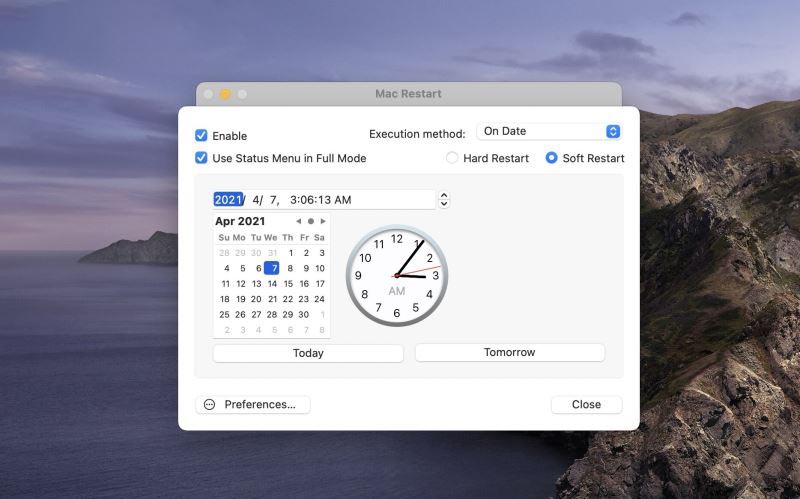Click the date-time stepper arrows

[444, 199]
